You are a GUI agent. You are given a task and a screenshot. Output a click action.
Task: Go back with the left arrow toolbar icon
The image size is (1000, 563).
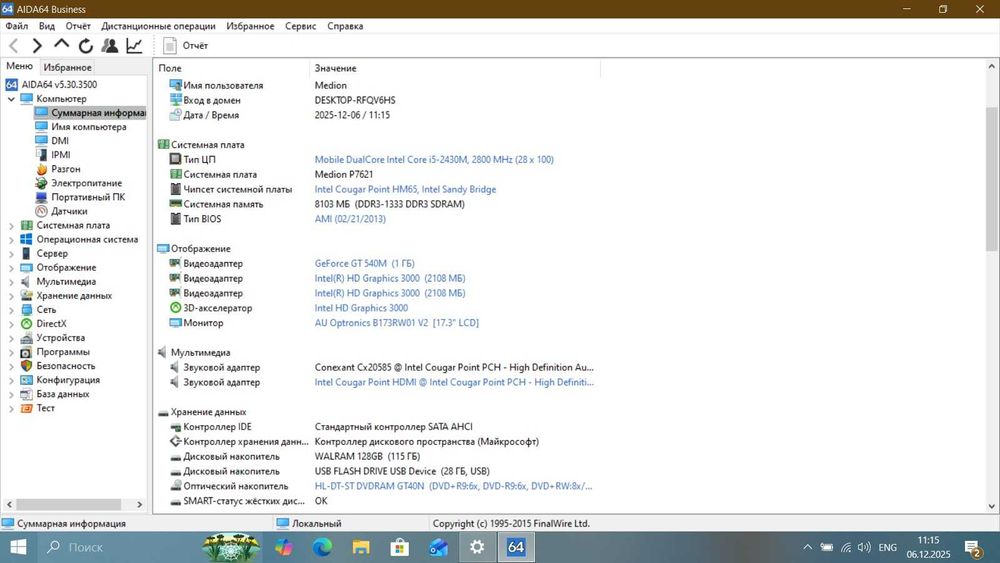click(x=14, y=45)
